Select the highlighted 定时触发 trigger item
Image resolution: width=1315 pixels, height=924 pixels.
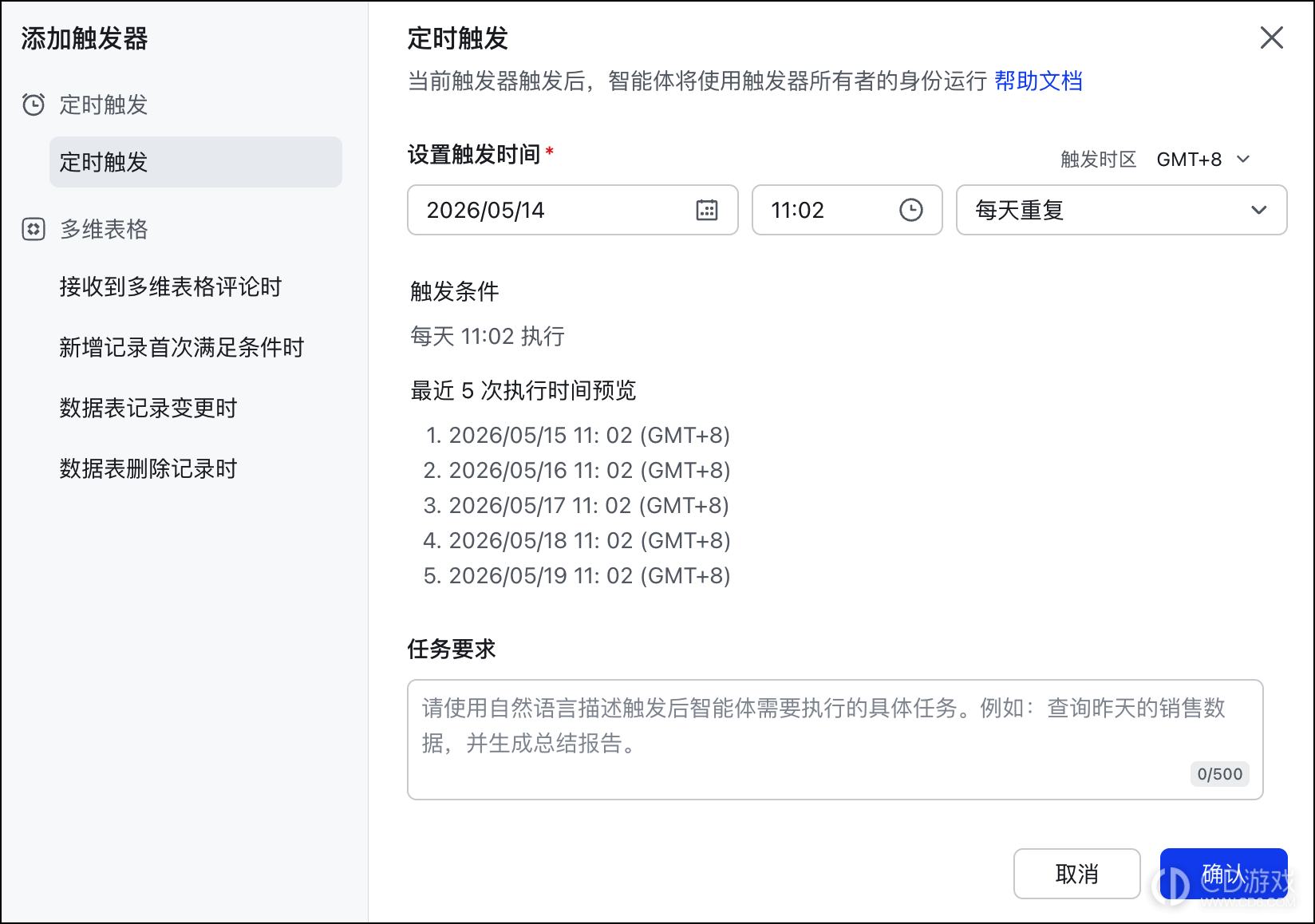point(195,162)
